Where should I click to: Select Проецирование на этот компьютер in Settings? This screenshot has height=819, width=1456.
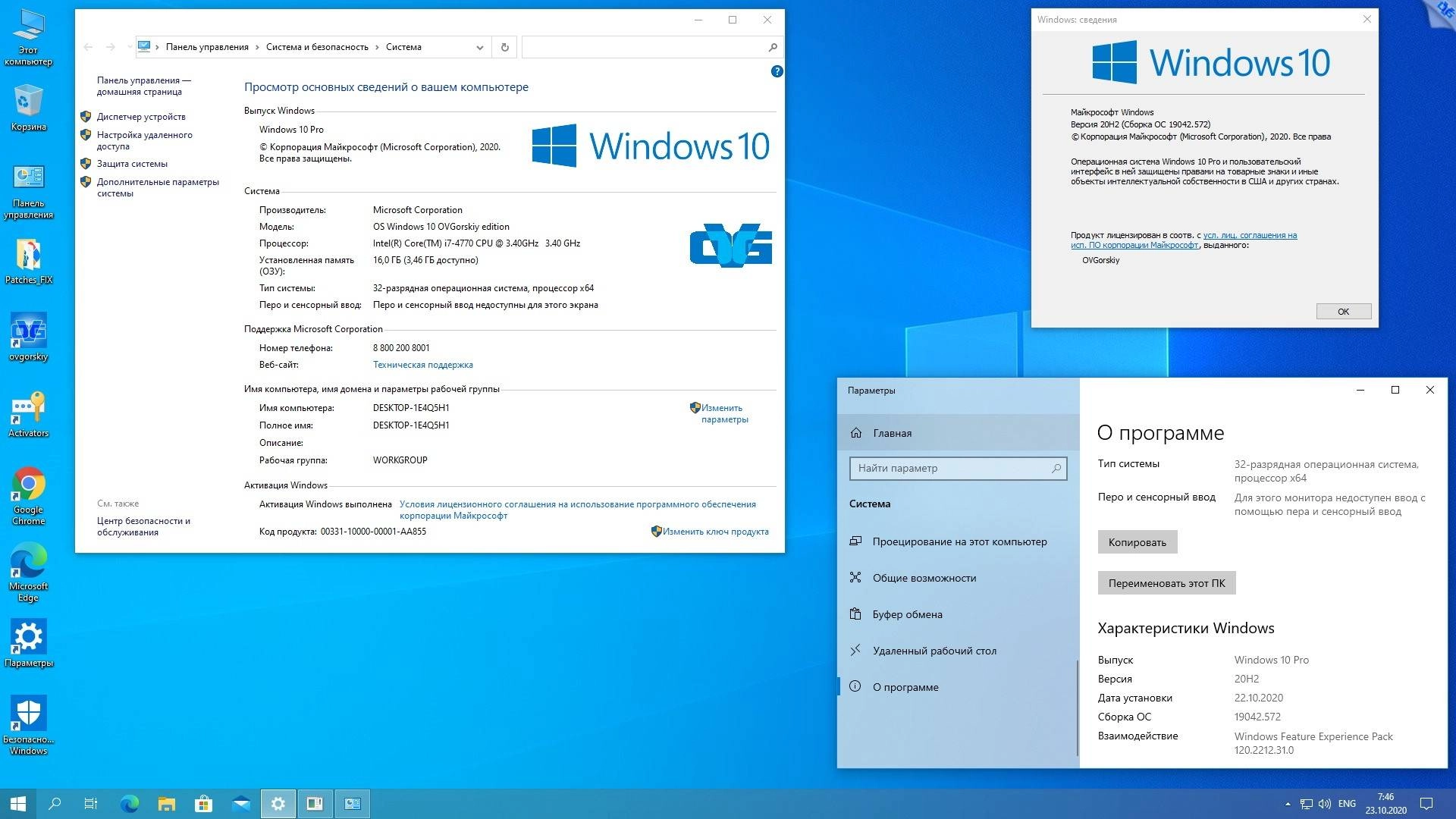coord(959,541)
